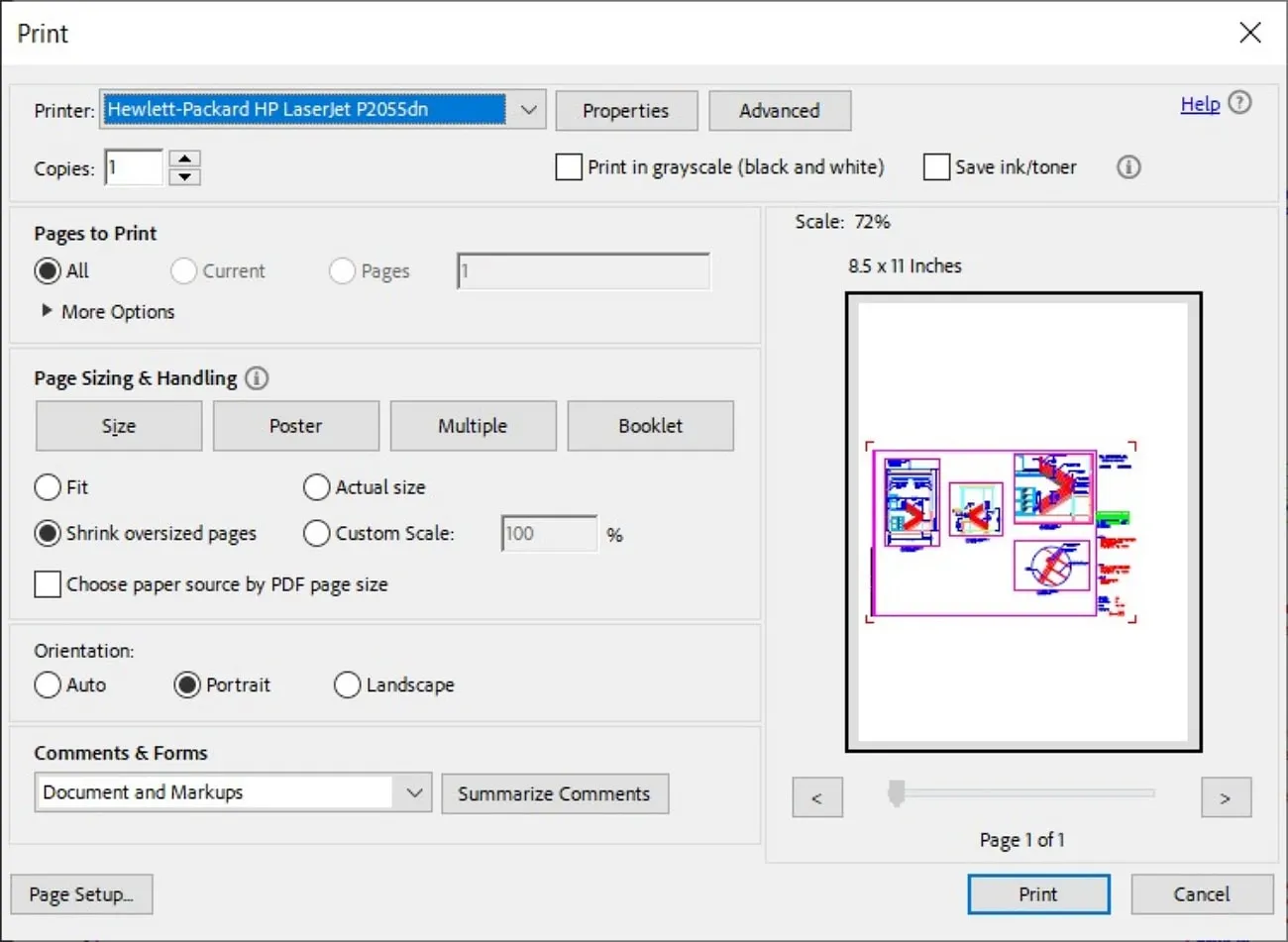Open Page Setup dialog

pos(81,894)
